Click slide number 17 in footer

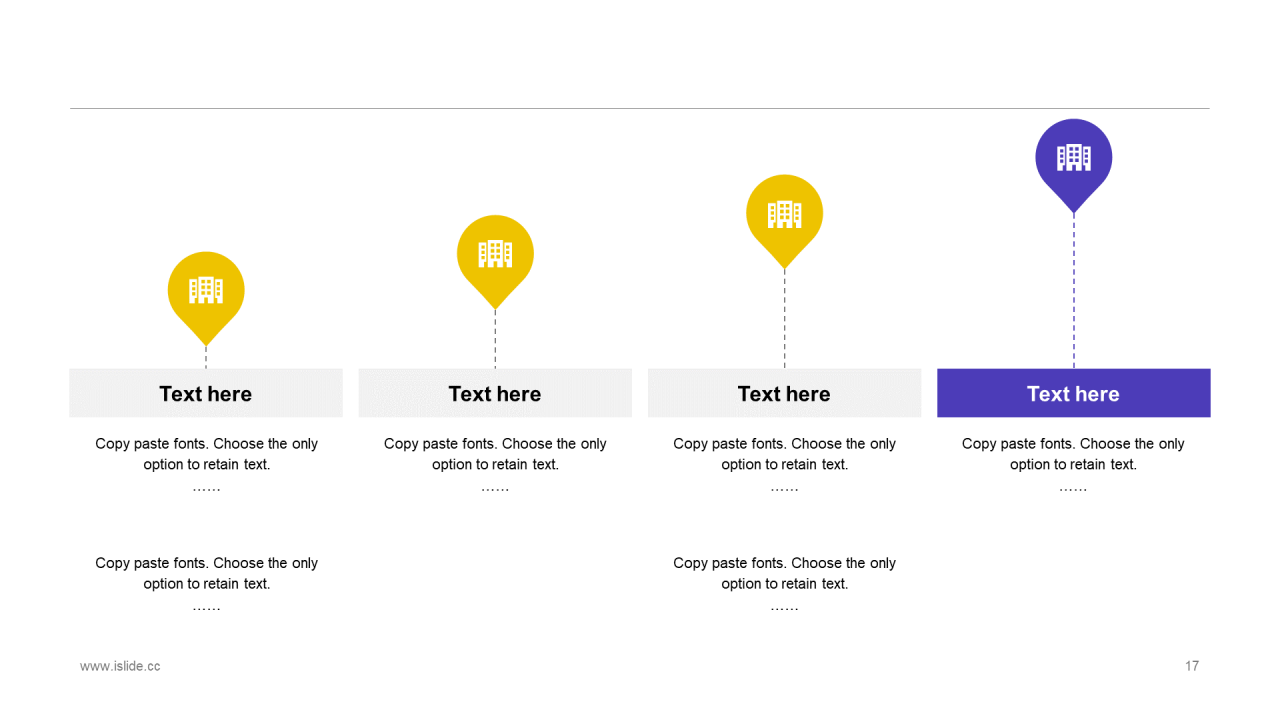click(x=1192, y=666)
